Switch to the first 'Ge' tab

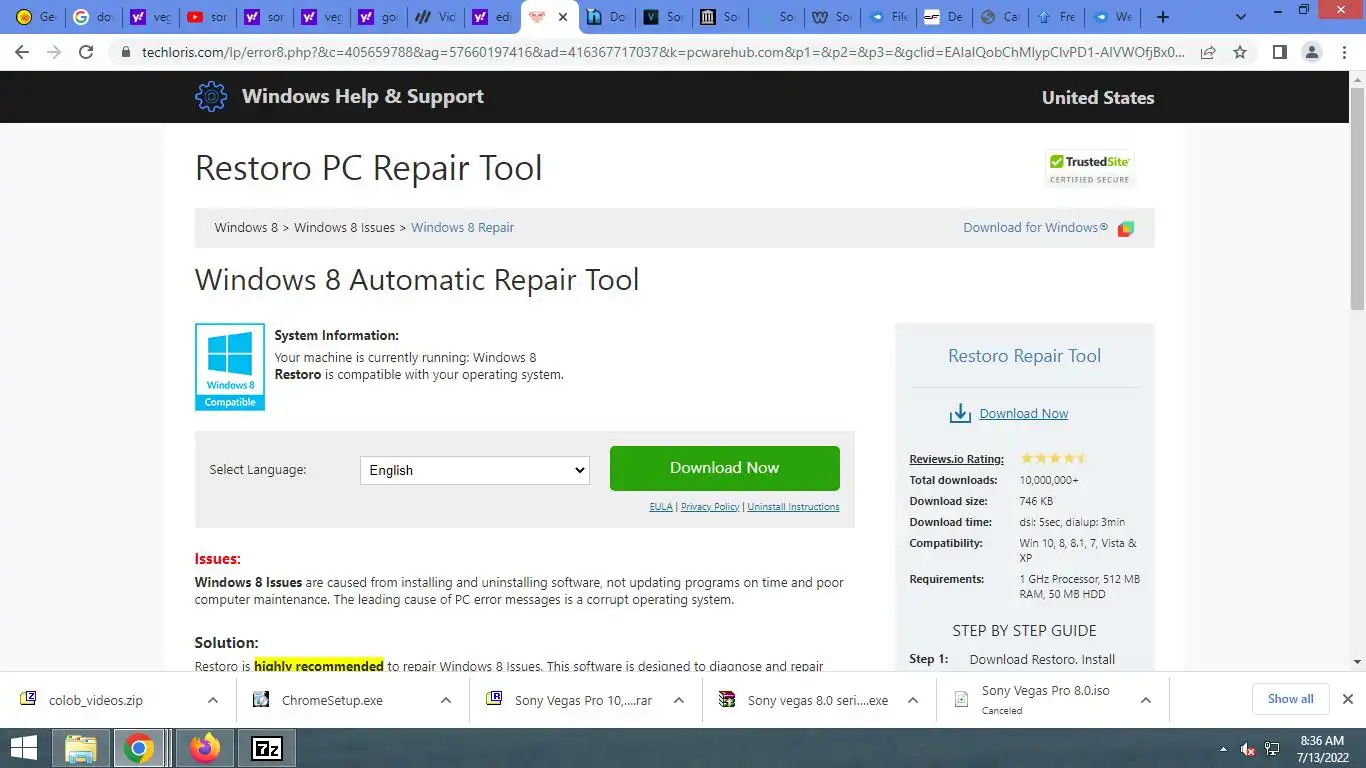click(x=35, y=17)
